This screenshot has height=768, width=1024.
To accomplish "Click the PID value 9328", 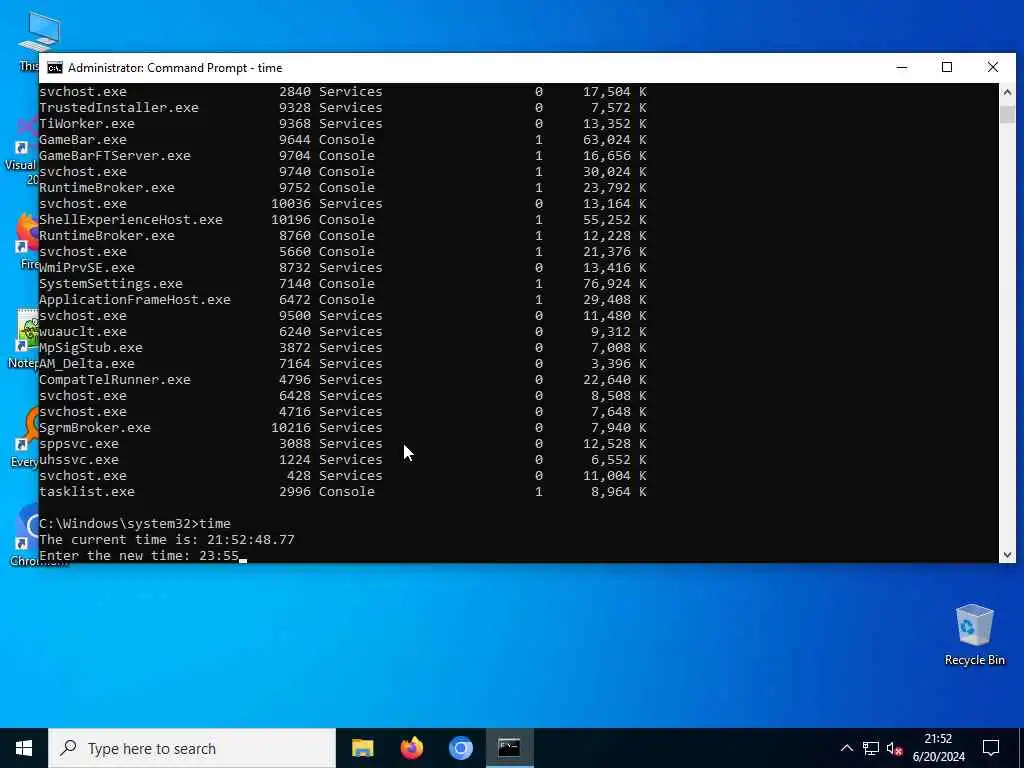I will 295,108.
